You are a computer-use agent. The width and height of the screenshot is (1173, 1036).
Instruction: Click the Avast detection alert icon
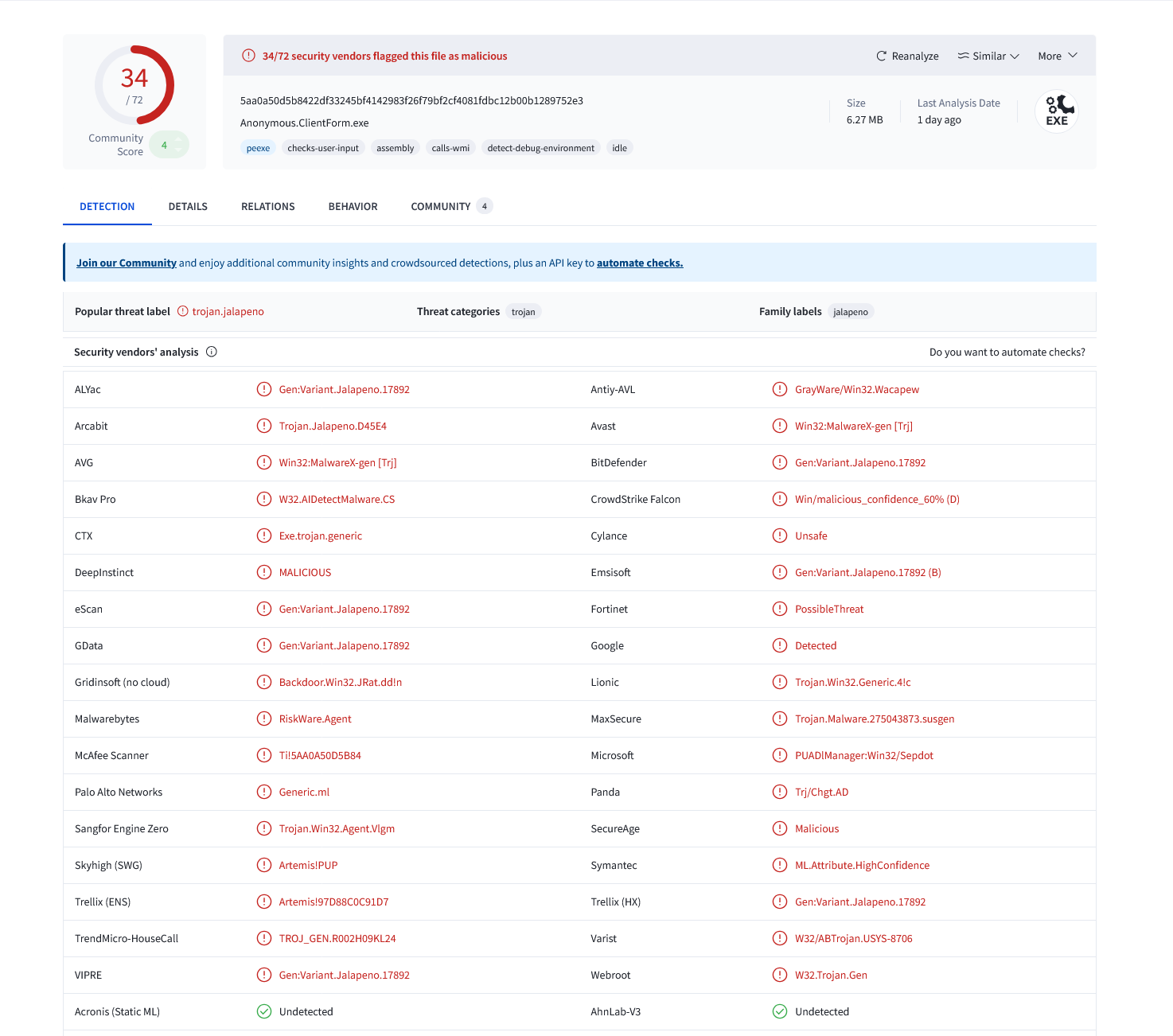(x=780, y=426)
